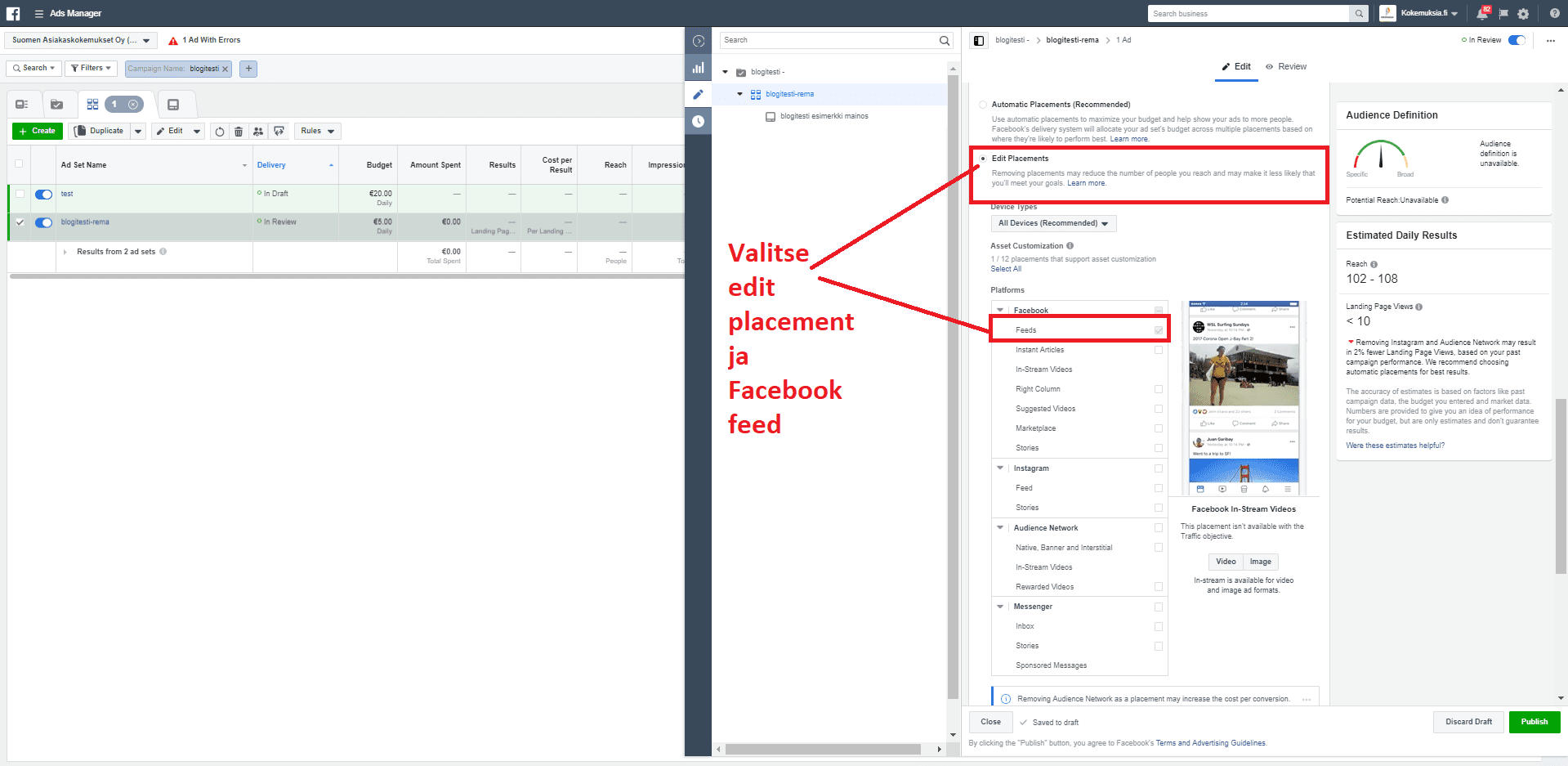Open the Ads Manager hamburger menu
Image resolution: width=1568 pixels, height=766 pixels.
(x=38, y=14)
